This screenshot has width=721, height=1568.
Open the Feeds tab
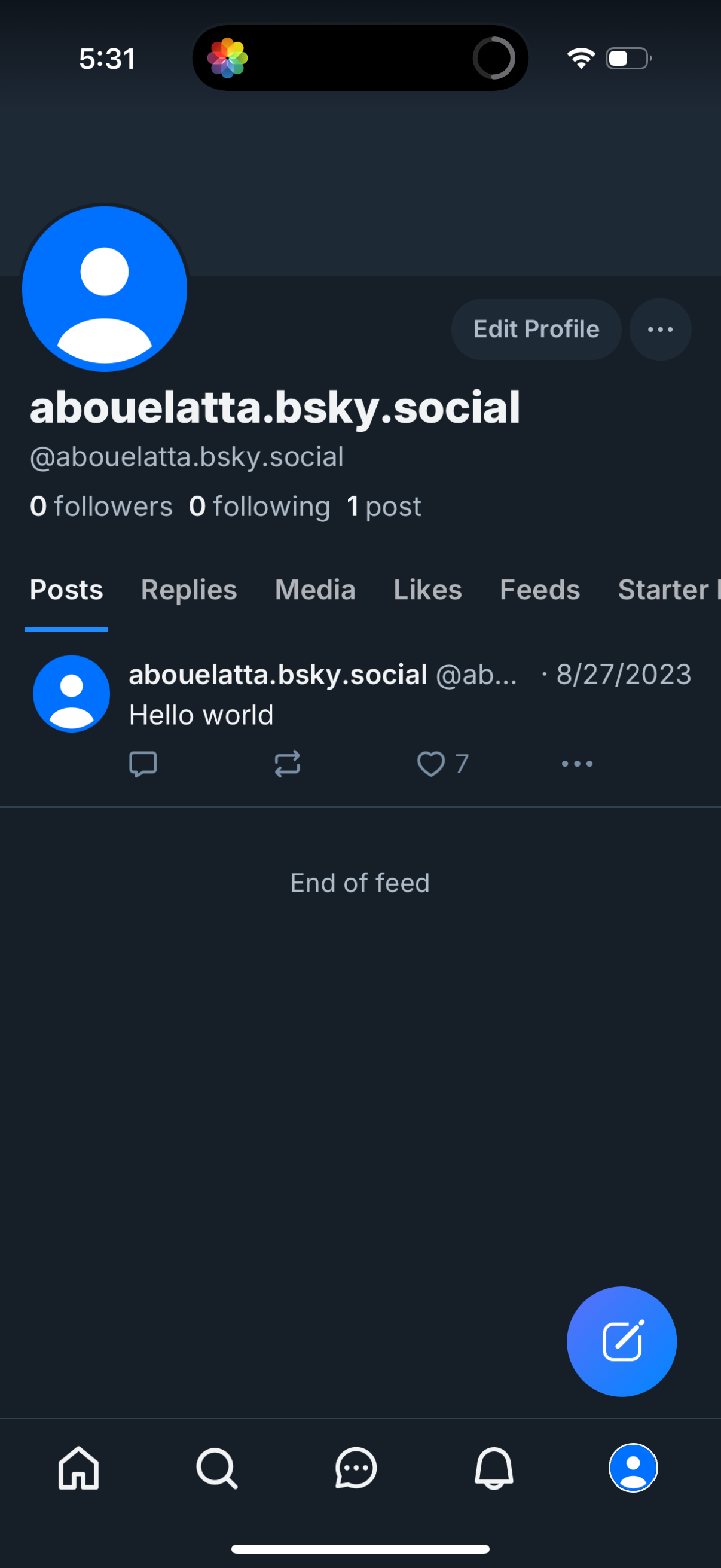539,589
